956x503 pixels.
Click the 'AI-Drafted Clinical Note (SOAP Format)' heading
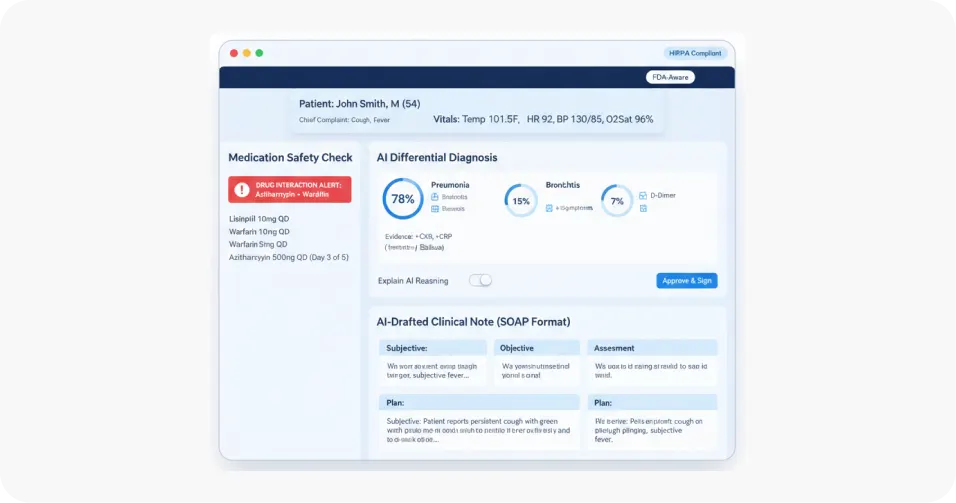click(x=473, y=322)
